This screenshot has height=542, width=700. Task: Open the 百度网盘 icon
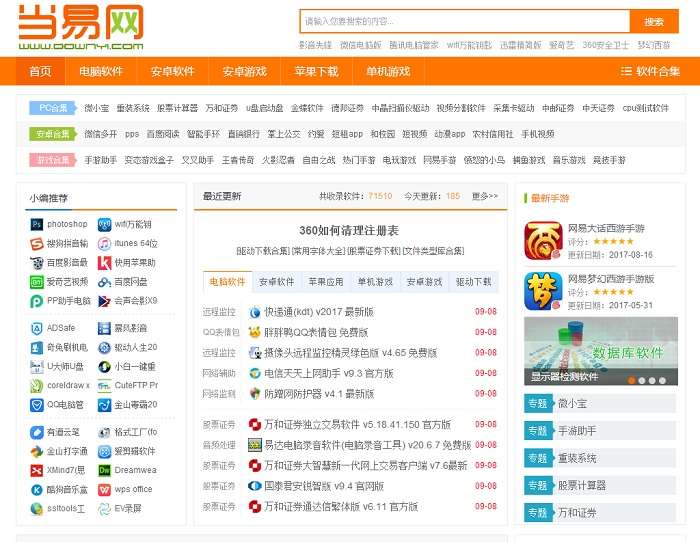click(104, 282)
